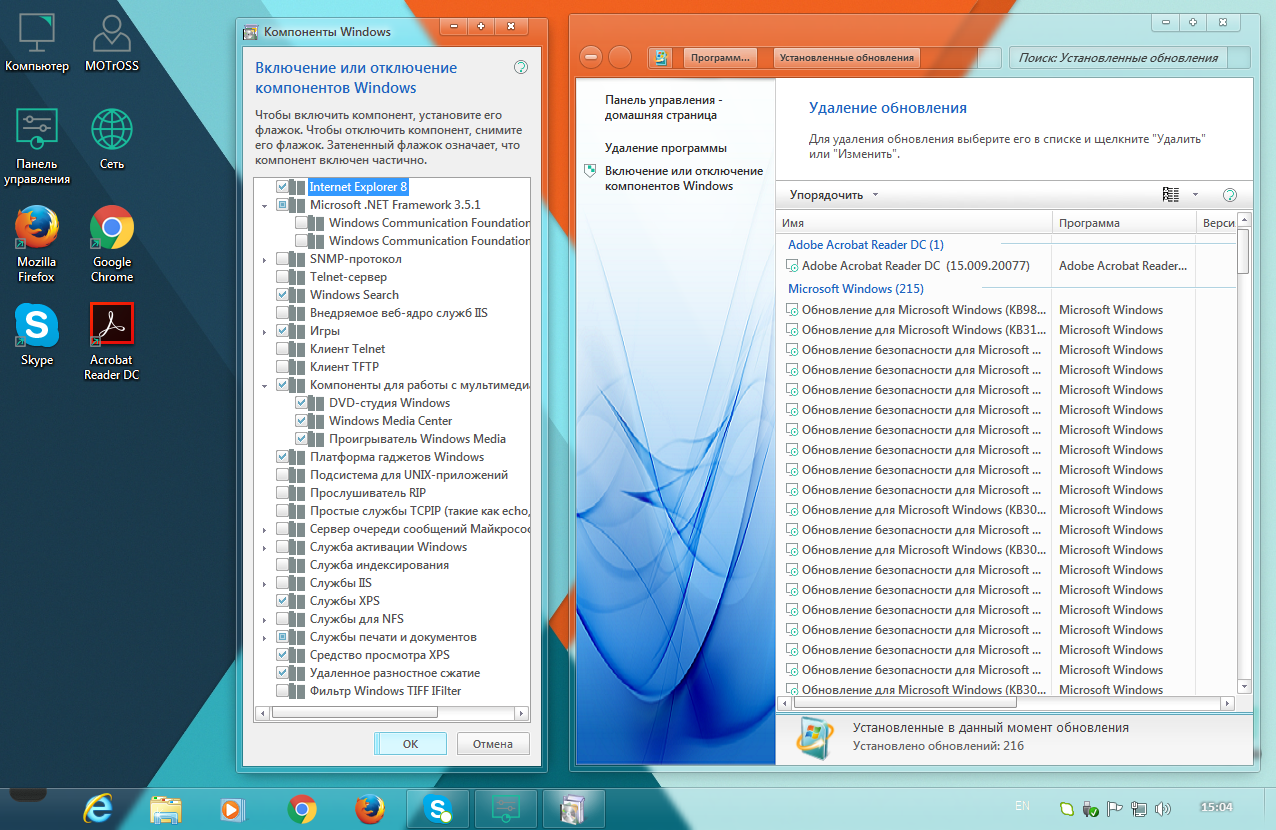
Task: Click the EN language indicator
Action: click(1022, 805)
